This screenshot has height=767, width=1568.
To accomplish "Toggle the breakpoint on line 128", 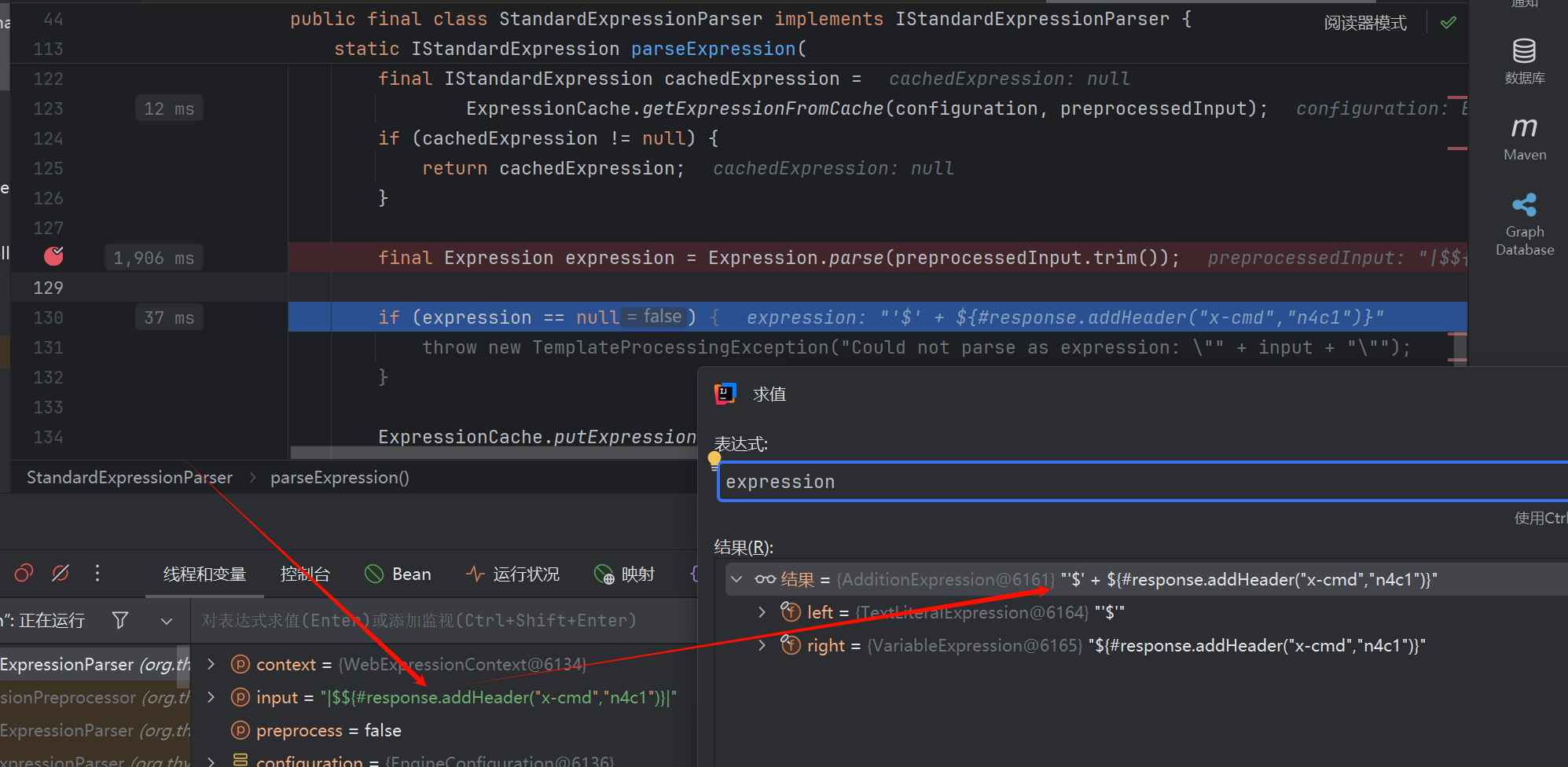I will [53, 257].
